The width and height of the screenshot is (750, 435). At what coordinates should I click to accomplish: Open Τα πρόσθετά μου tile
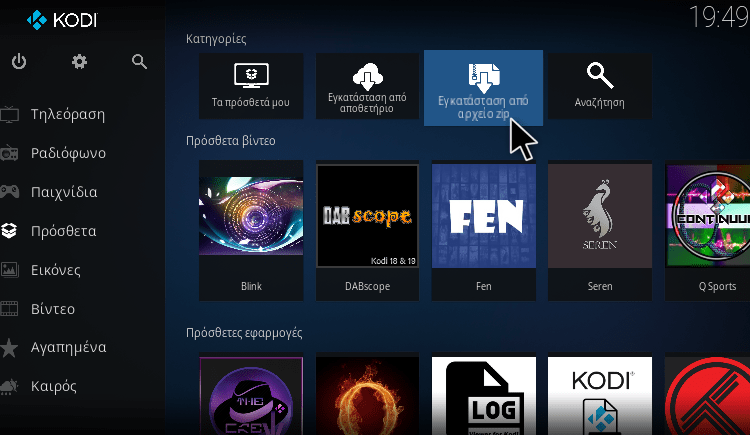coord(251,86)
